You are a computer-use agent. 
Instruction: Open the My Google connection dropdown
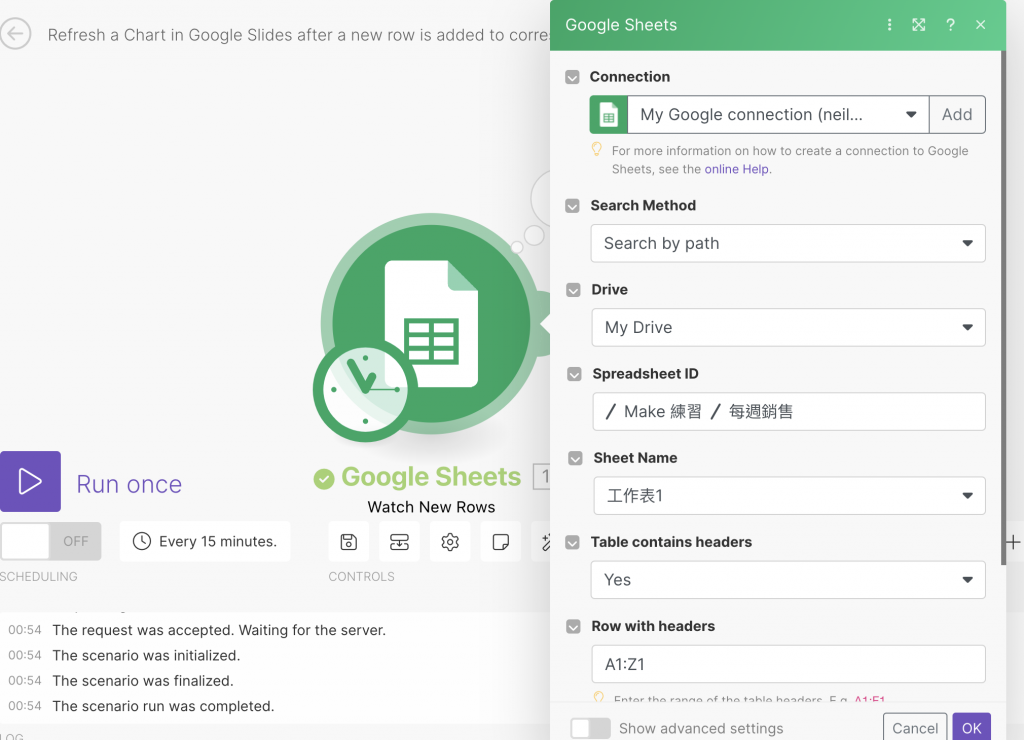tap(778, 115)
